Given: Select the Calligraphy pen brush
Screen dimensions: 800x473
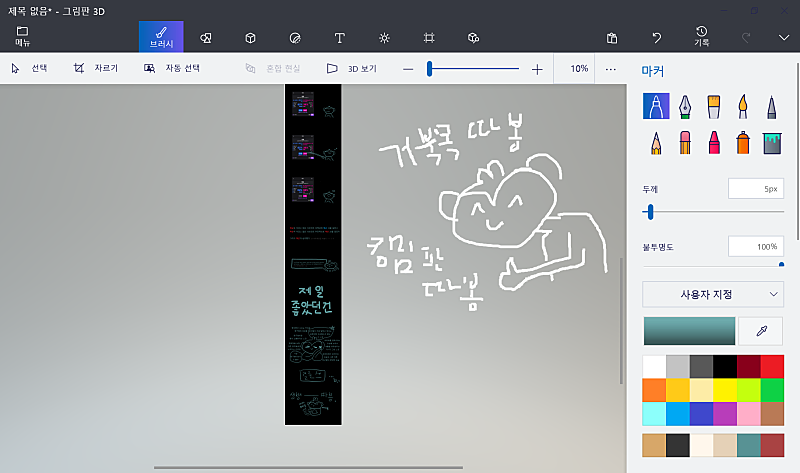Looking at the screenshot, I should (x=685, y=107).
